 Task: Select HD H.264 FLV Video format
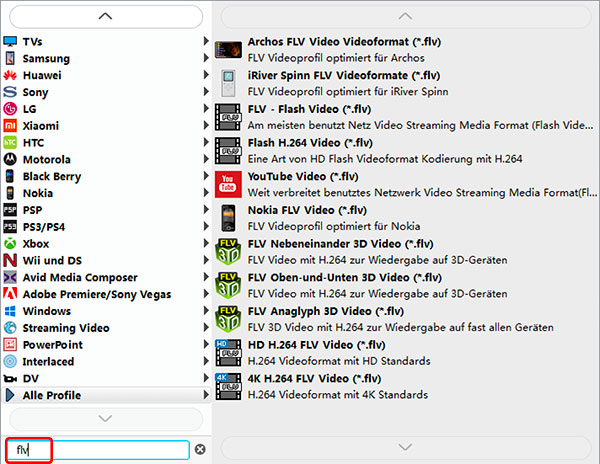coord(406,352)
